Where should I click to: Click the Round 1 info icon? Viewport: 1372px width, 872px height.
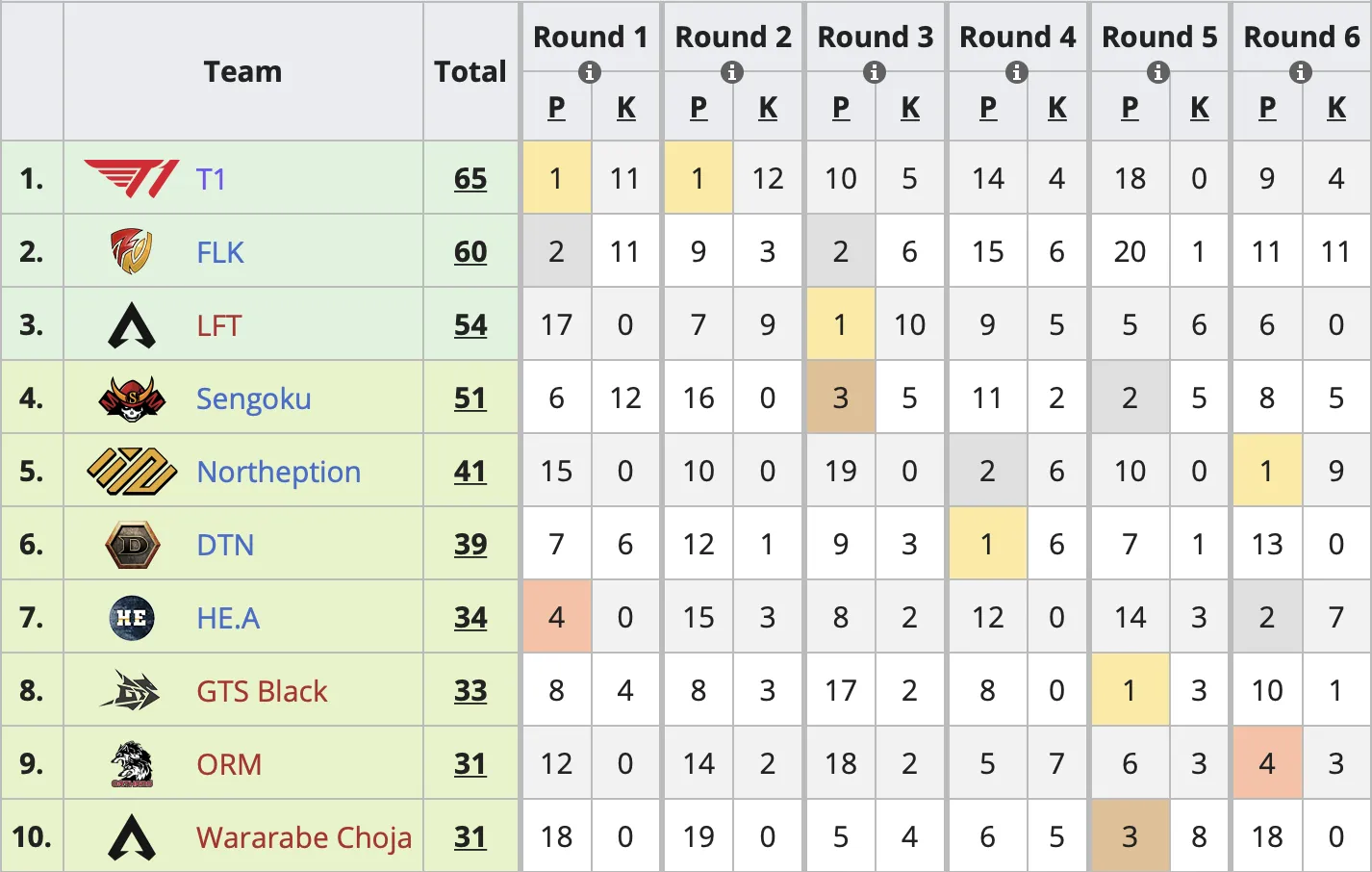[590, 72]
